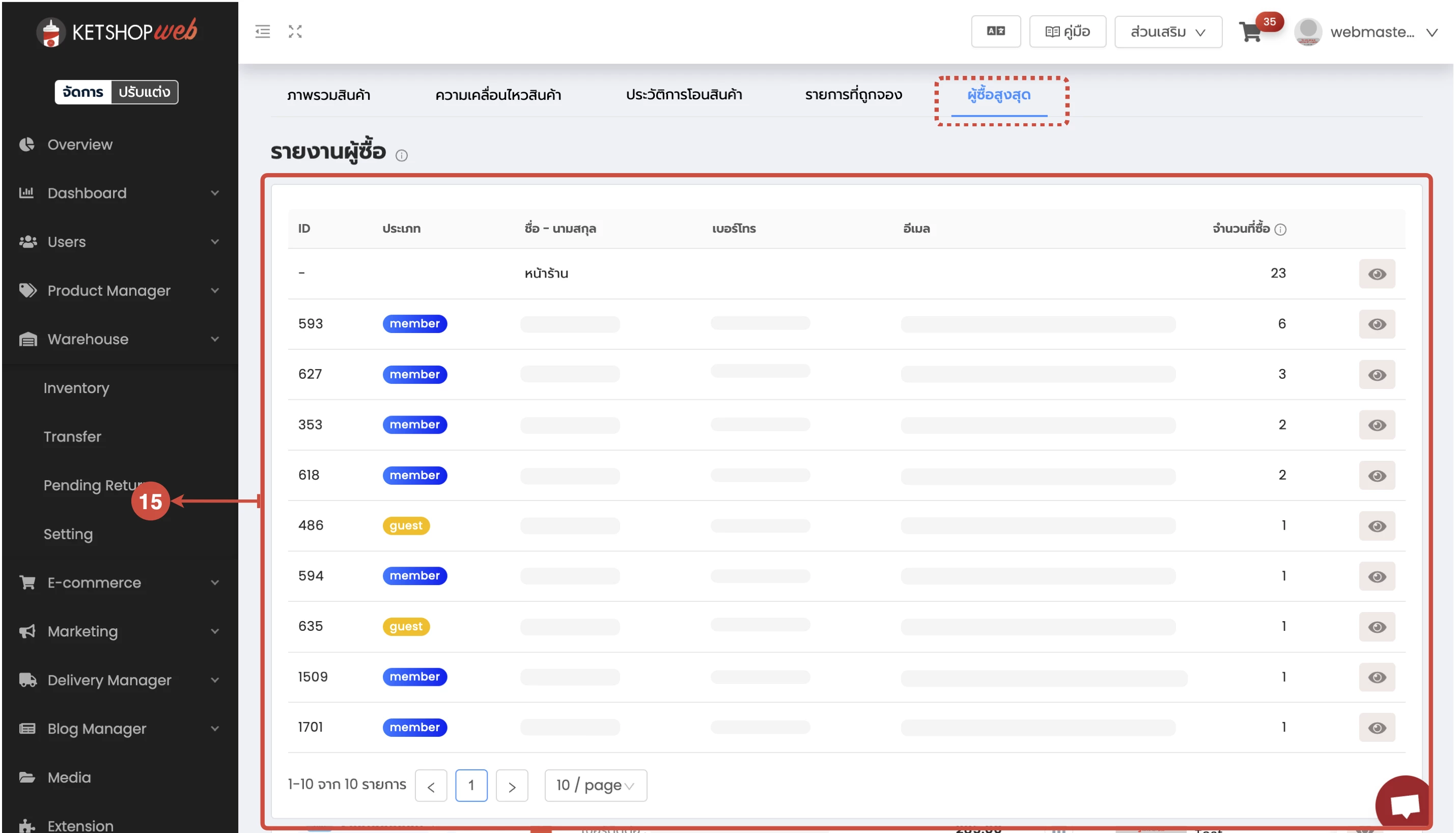Click the คู่มือ manual button
Viewport: 1456px width, 833px height.
click(x=1067, y=32)
